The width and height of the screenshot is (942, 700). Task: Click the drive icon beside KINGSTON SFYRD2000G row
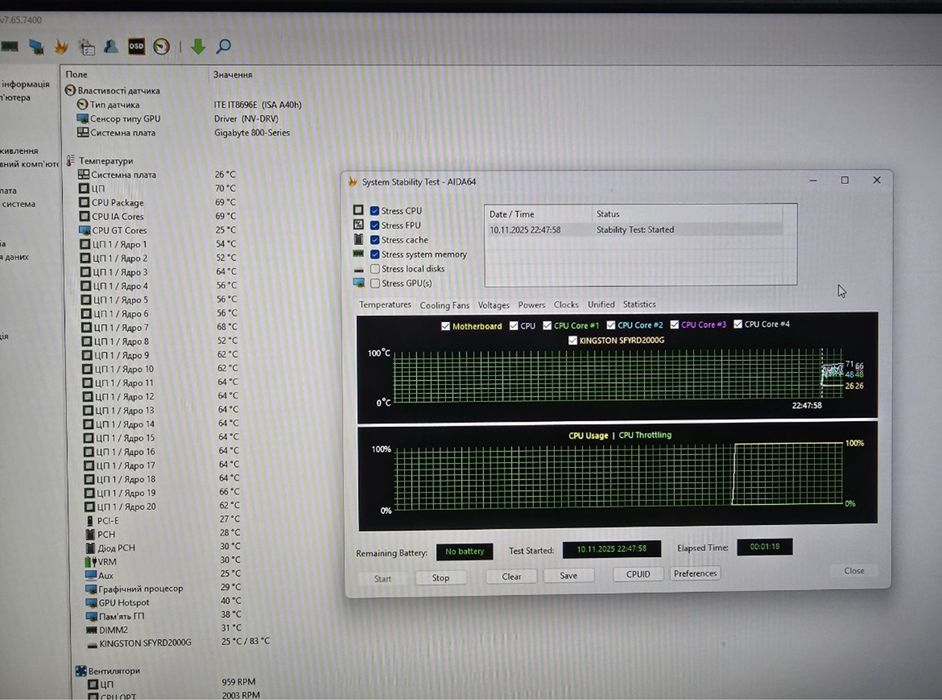click(x=92, y=645)
